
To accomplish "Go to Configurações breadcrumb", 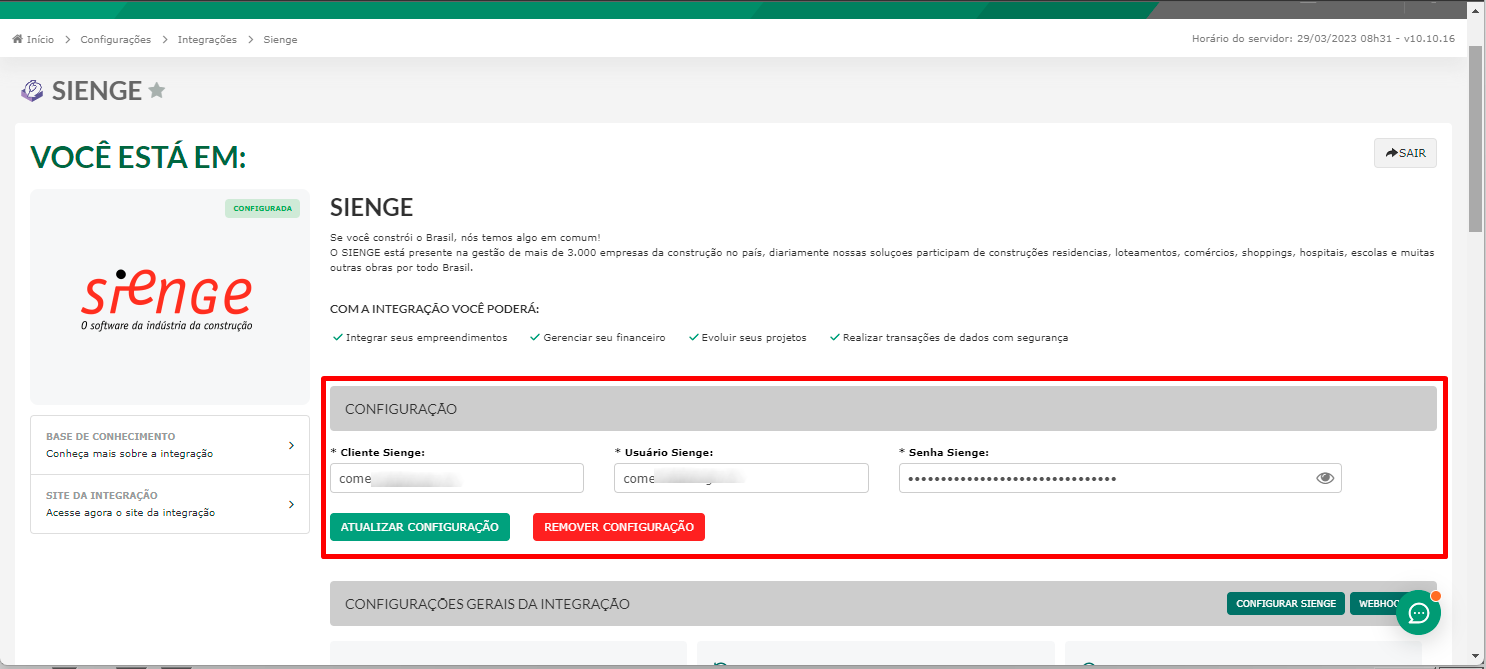I will [x=116, y=40].
